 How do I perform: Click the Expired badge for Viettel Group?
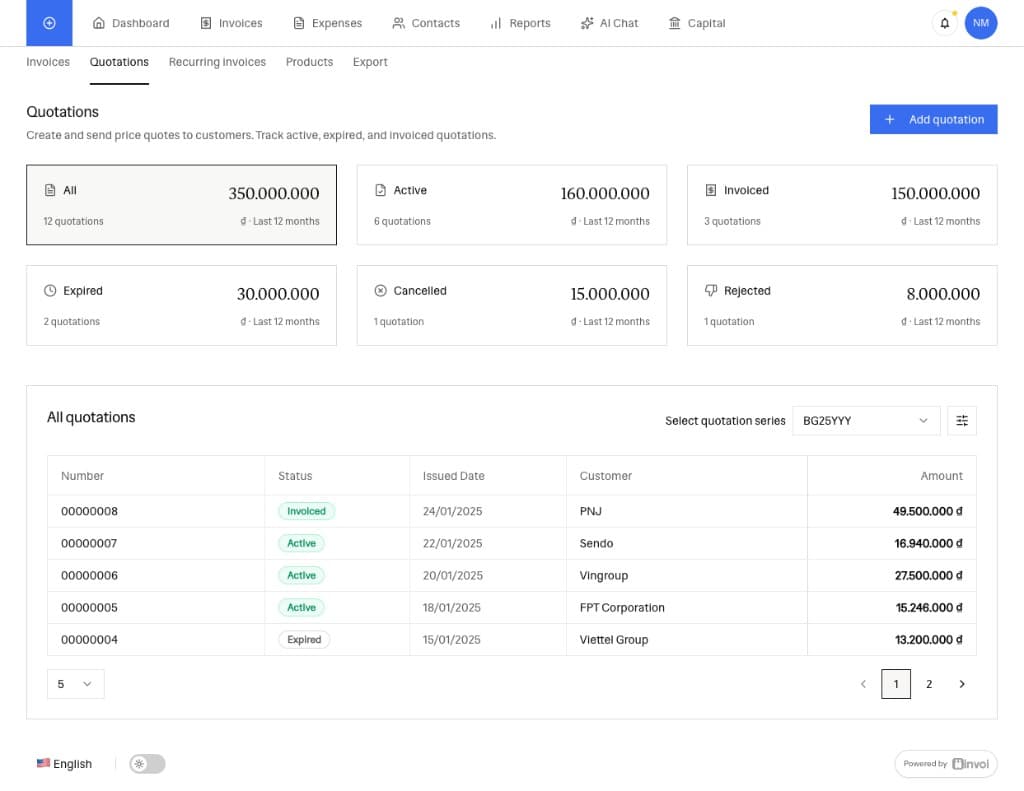[304, 639]
